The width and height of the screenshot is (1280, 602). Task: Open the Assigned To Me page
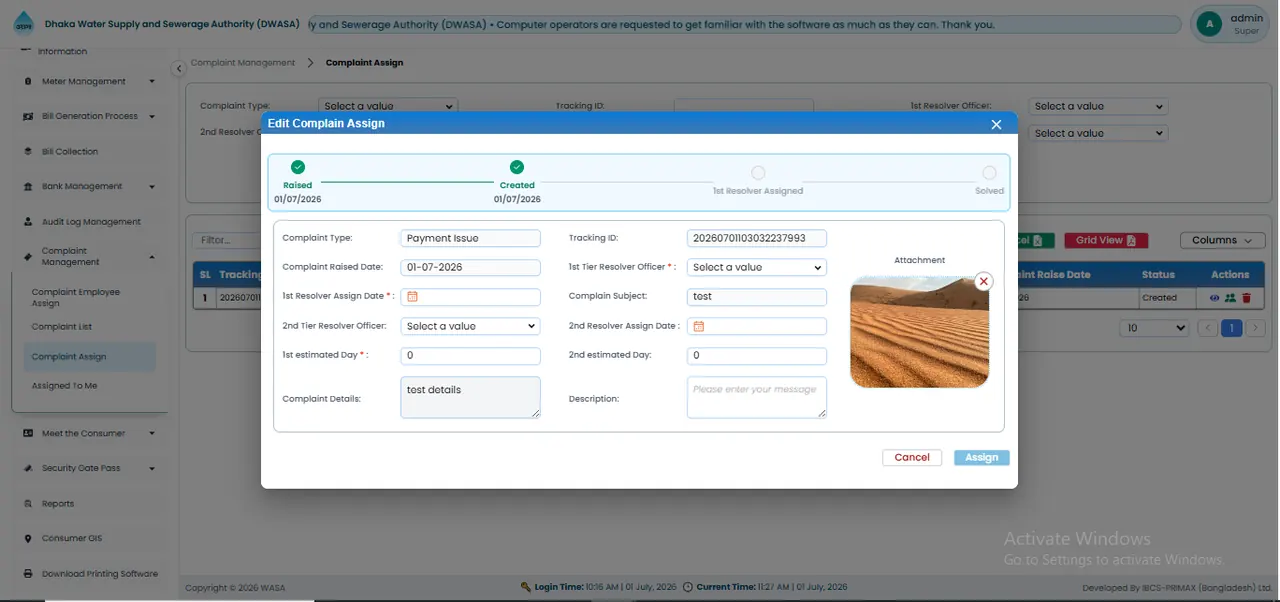tap(64, 386)
